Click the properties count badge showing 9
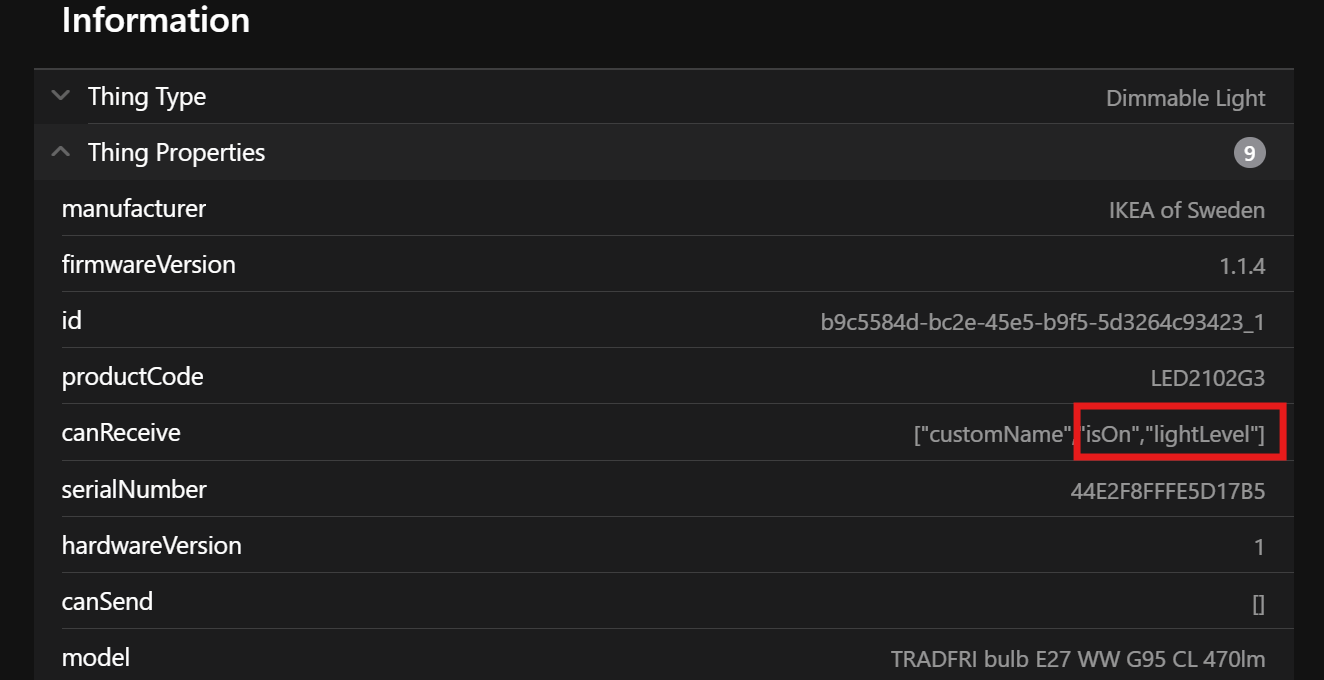Screen dimensions: 1324x680 pyautogui.click(x=1249, y=153)
